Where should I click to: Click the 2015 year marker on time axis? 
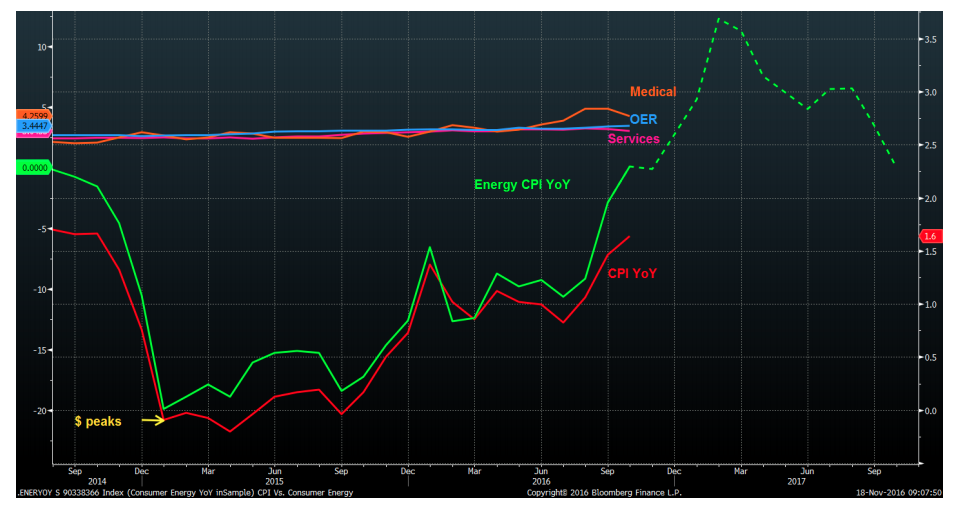pyautogui.click(x=273, y=481)
